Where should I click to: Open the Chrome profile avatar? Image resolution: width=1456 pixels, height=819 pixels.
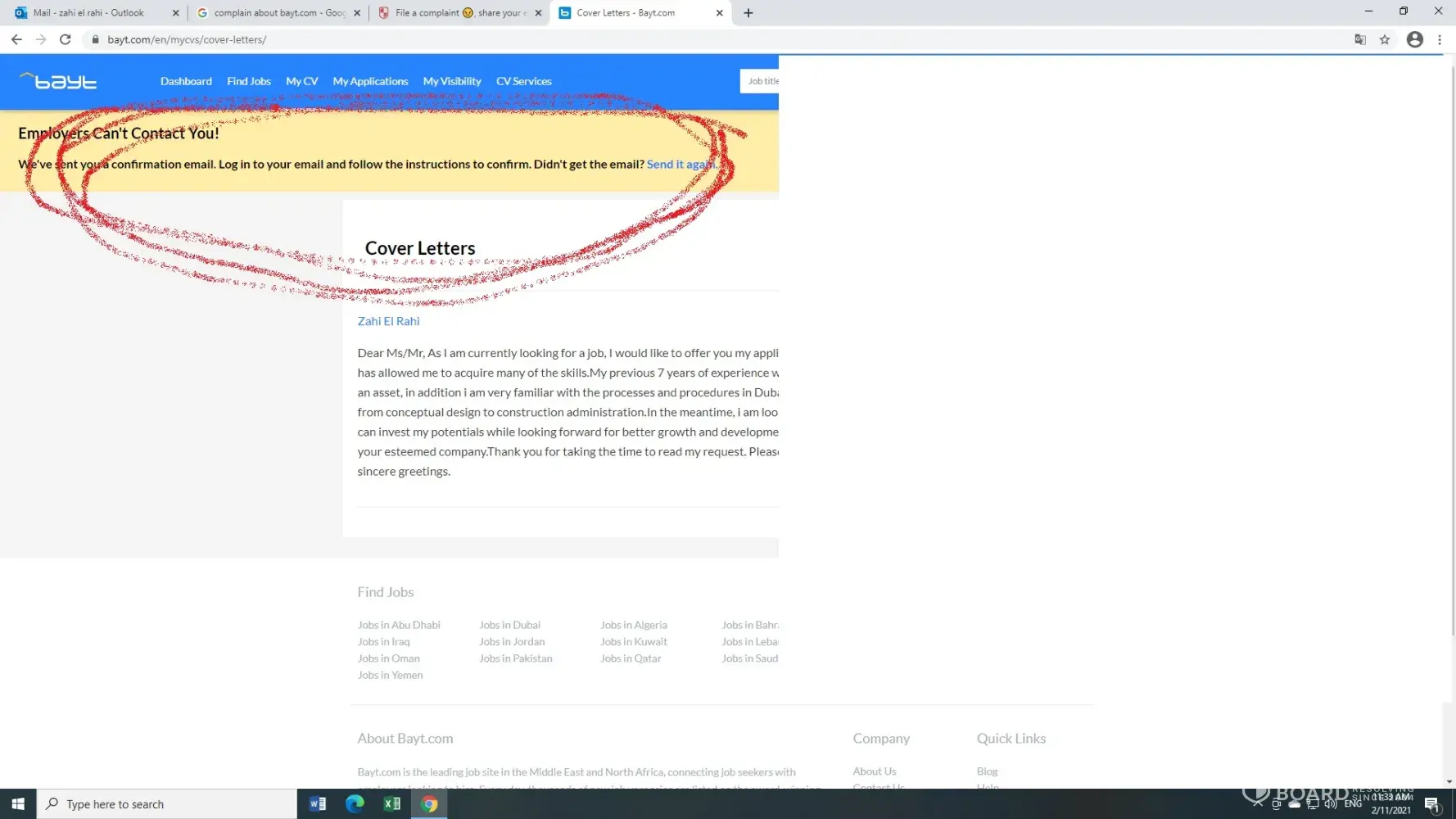point(1414,39)
